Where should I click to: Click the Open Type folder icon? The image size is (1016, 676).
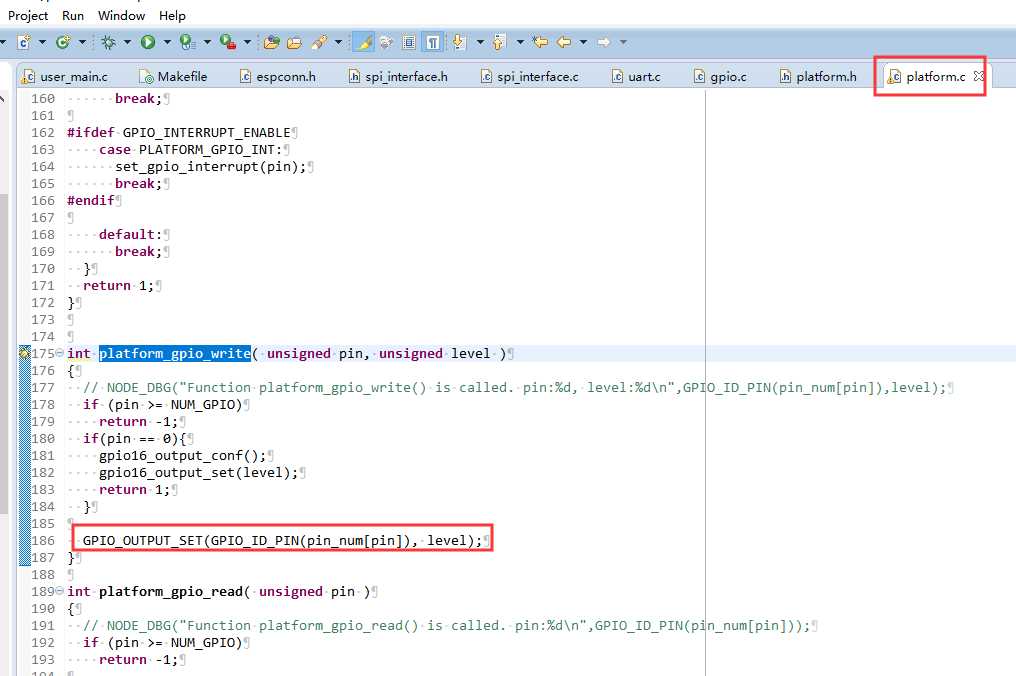tap(294, 42)
